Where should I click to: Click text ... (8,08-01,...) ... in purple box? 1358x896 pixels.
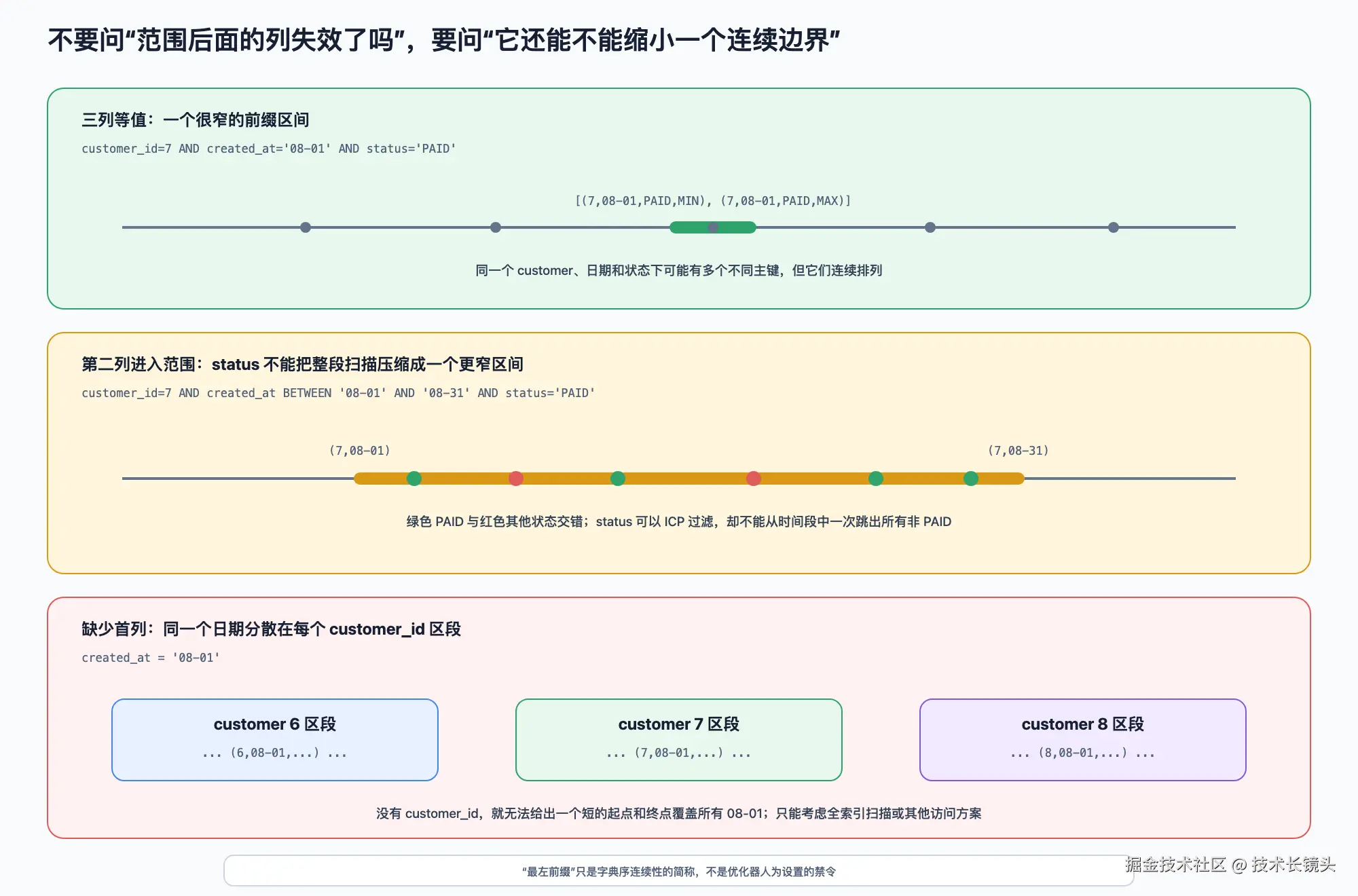[1083, 753]
